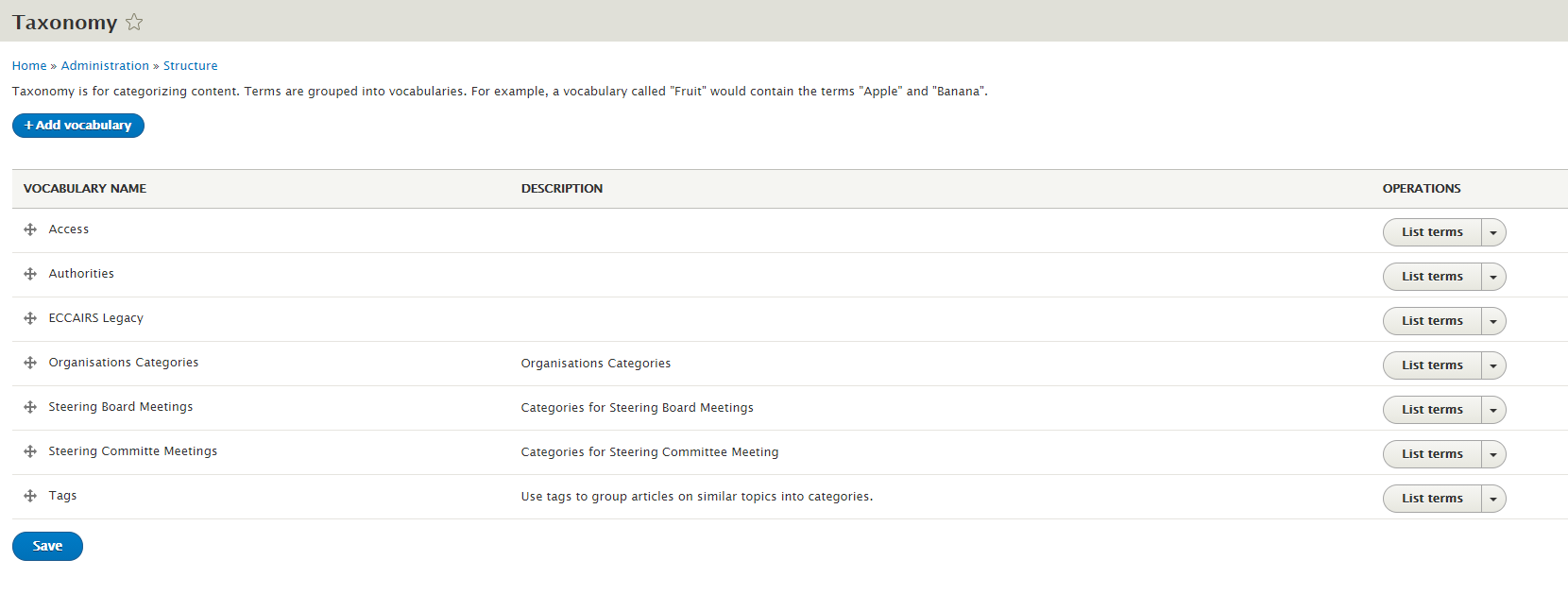
Task: Click 'Categories for Steering Committee Meeting' description
Action: pos(650,452)
